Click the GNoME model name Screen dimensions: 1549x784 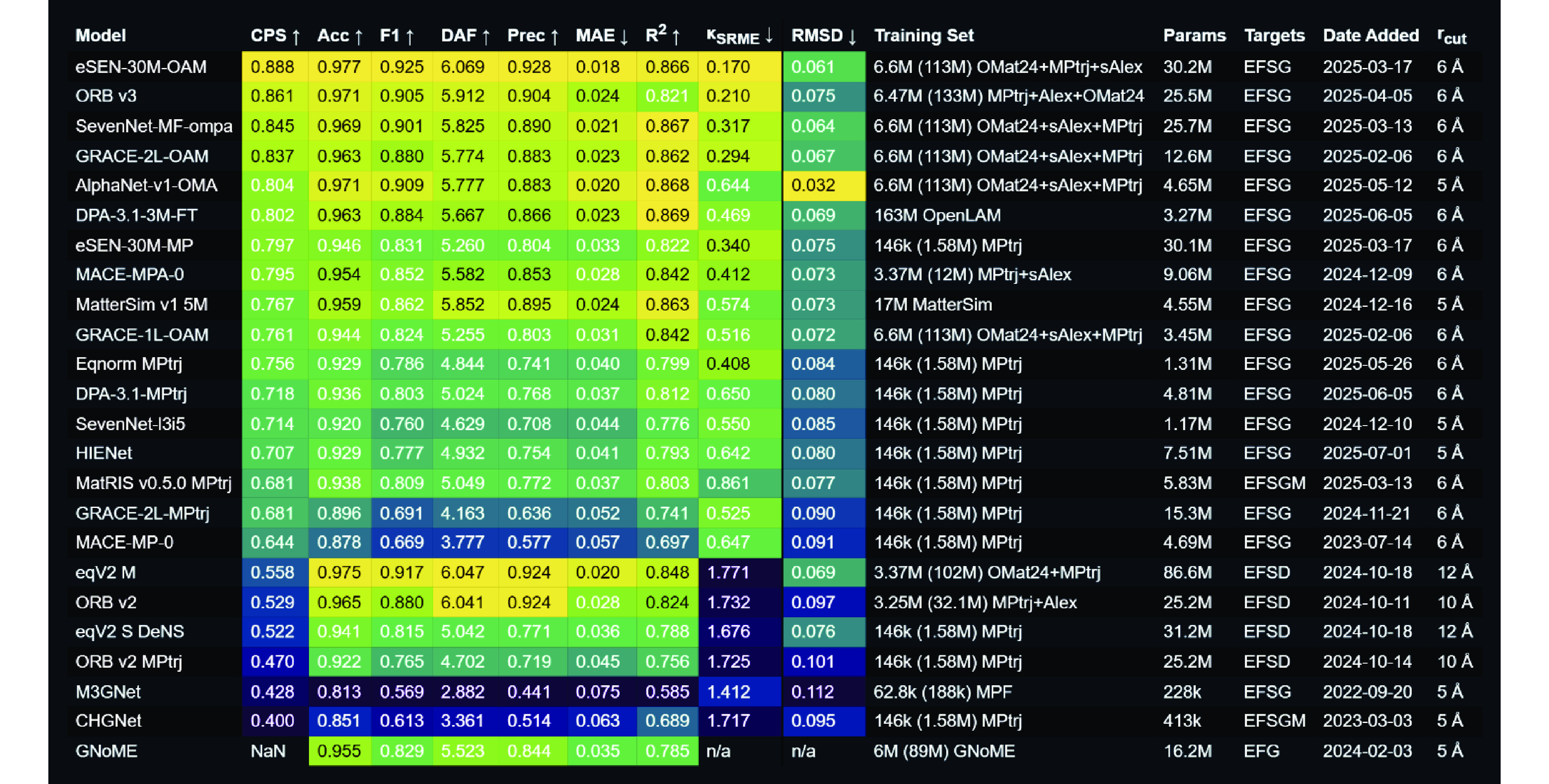107,751
